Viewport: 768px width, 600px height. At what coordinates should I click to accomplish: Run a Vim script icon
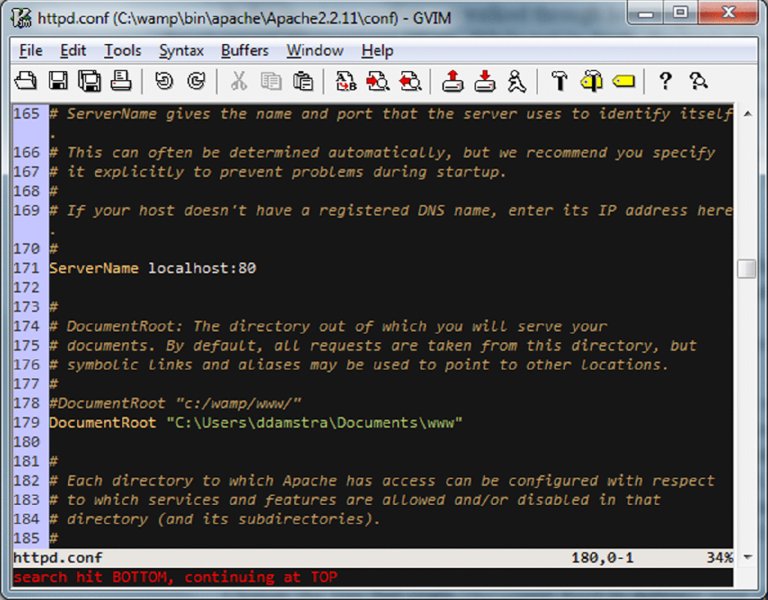point(517,81)
